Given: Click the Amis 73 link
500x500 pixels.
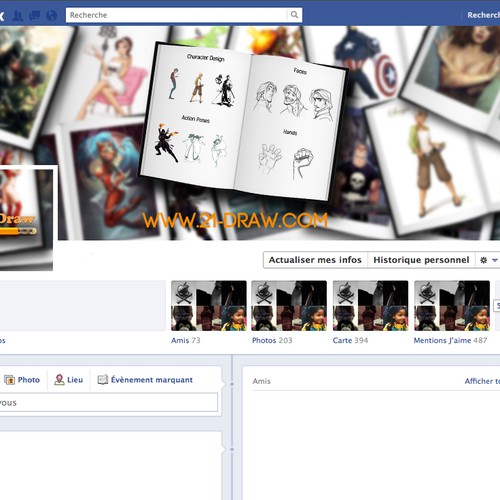Looking at the screenshot, I should (x=186, y=340).
